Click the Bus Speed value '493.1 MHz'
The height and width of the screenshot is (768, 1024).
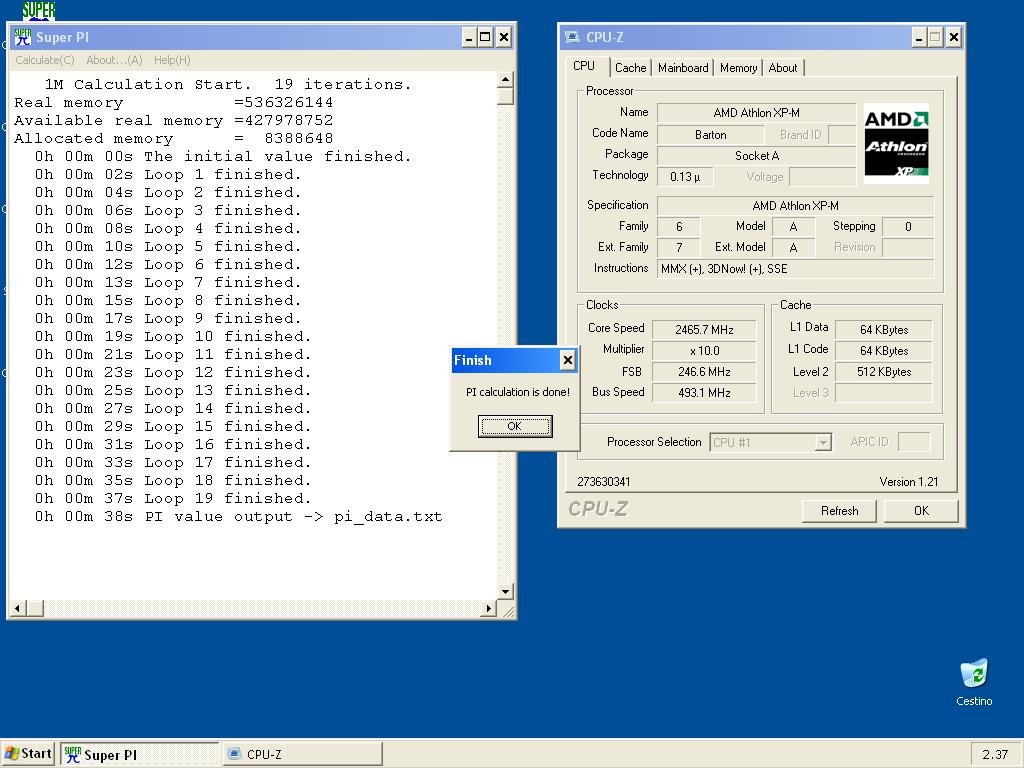(x=704, y=392)
